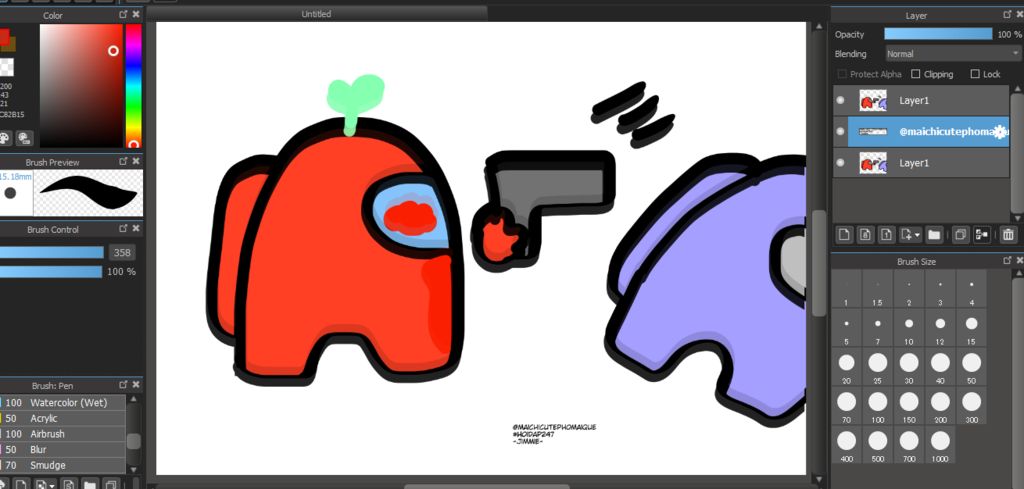Duplicate brush icon below the brush list

coord(111,484)
